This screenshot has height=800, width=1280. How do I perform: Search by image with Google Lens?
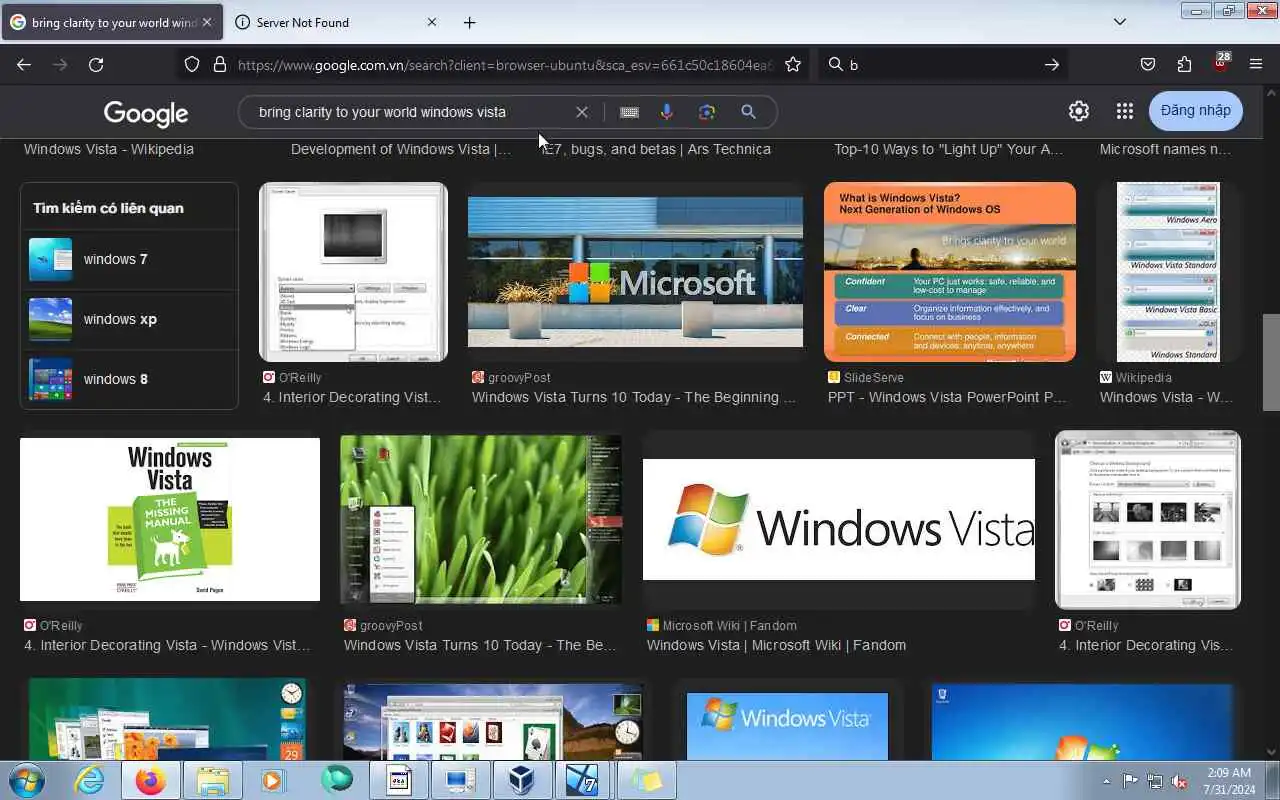[x=707, y=112]
